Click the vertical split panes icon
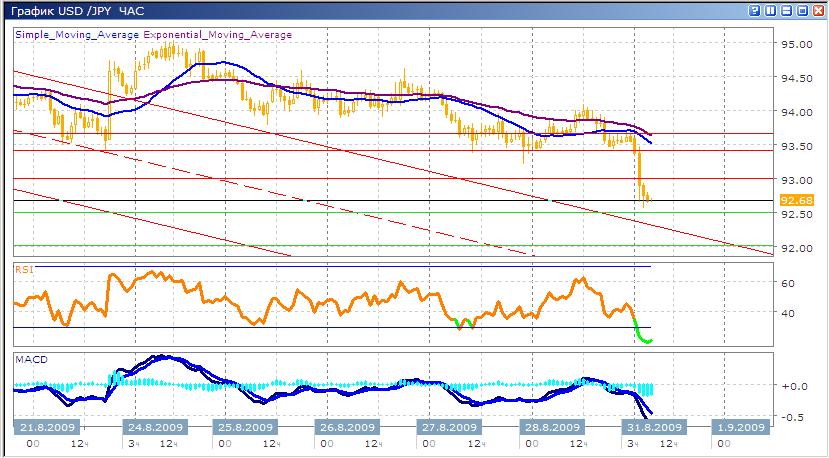Screen dimensions: 829x458 [772, 11]
